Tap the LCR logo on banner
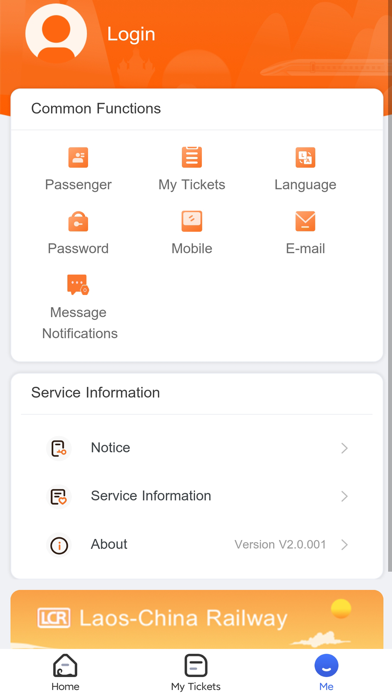The image size is (392, 696). pos(54,618)
